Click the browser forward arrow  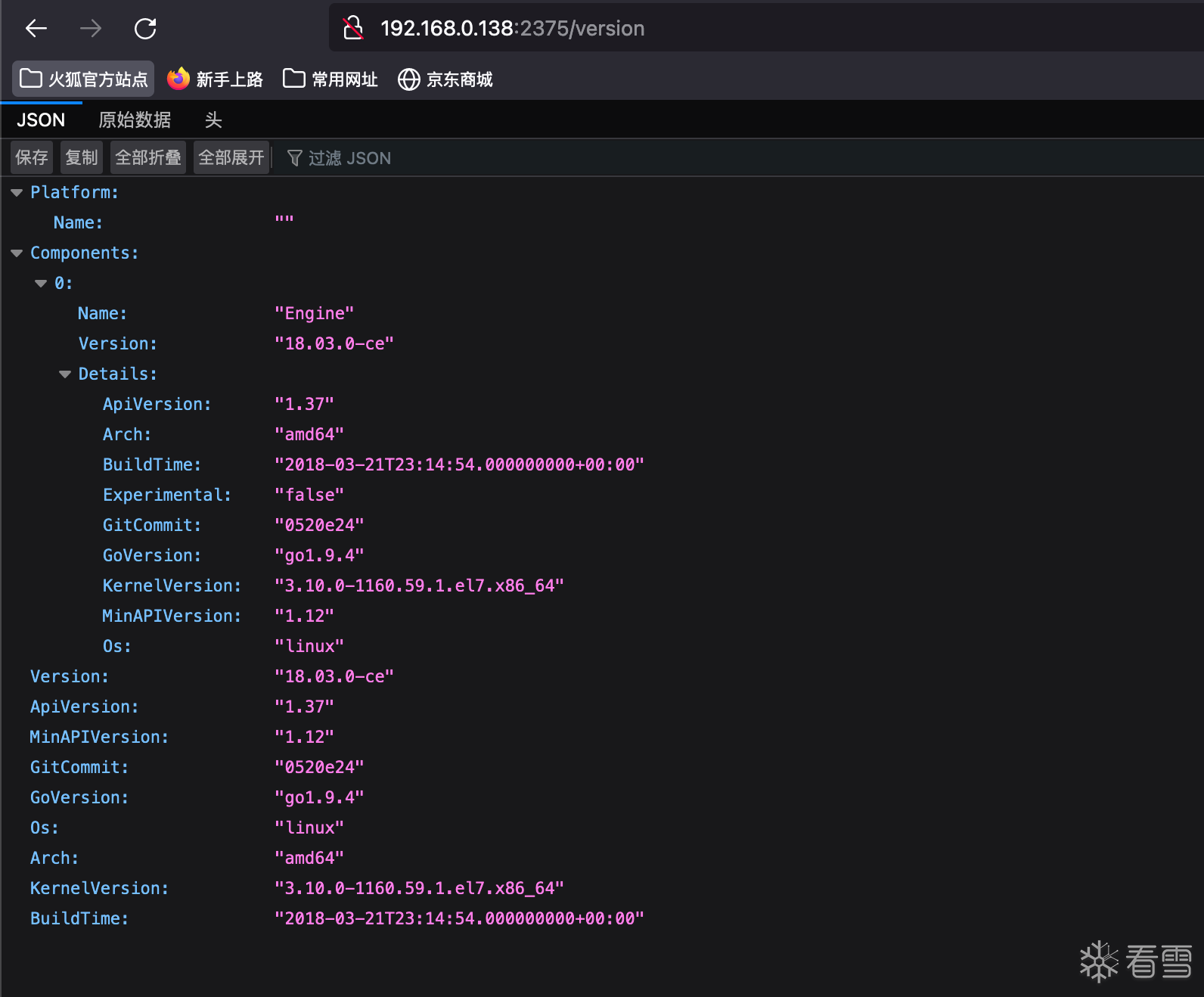coord(91,29)
